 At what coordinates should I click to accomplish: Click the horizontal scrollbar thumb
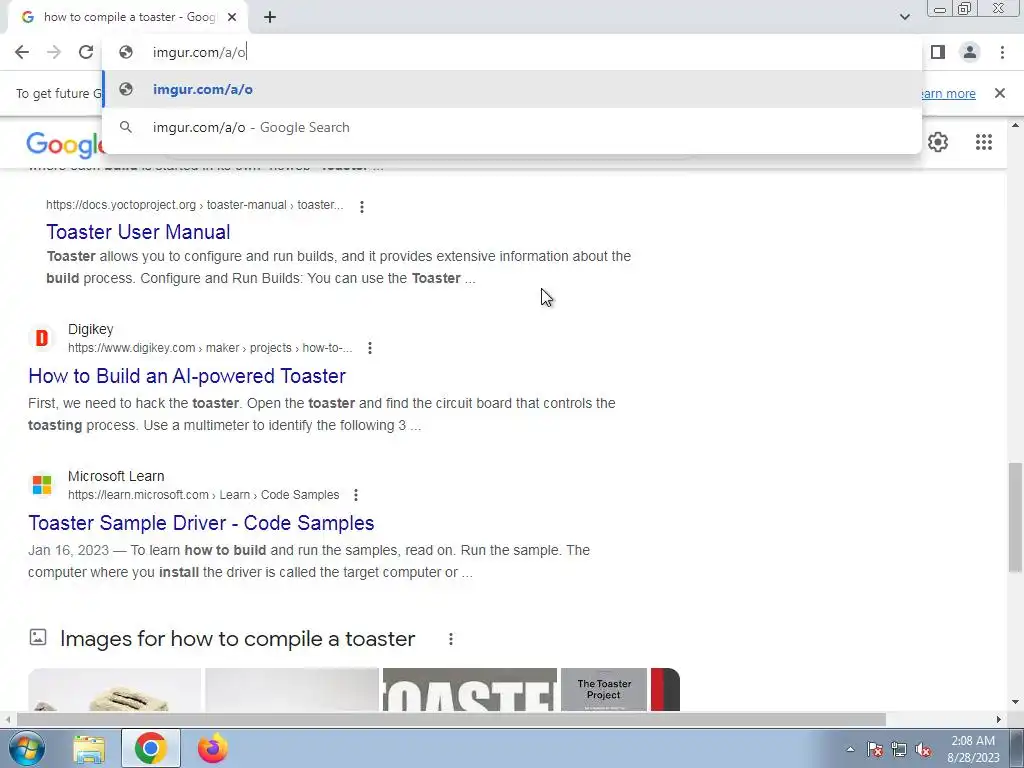point(451,720)
